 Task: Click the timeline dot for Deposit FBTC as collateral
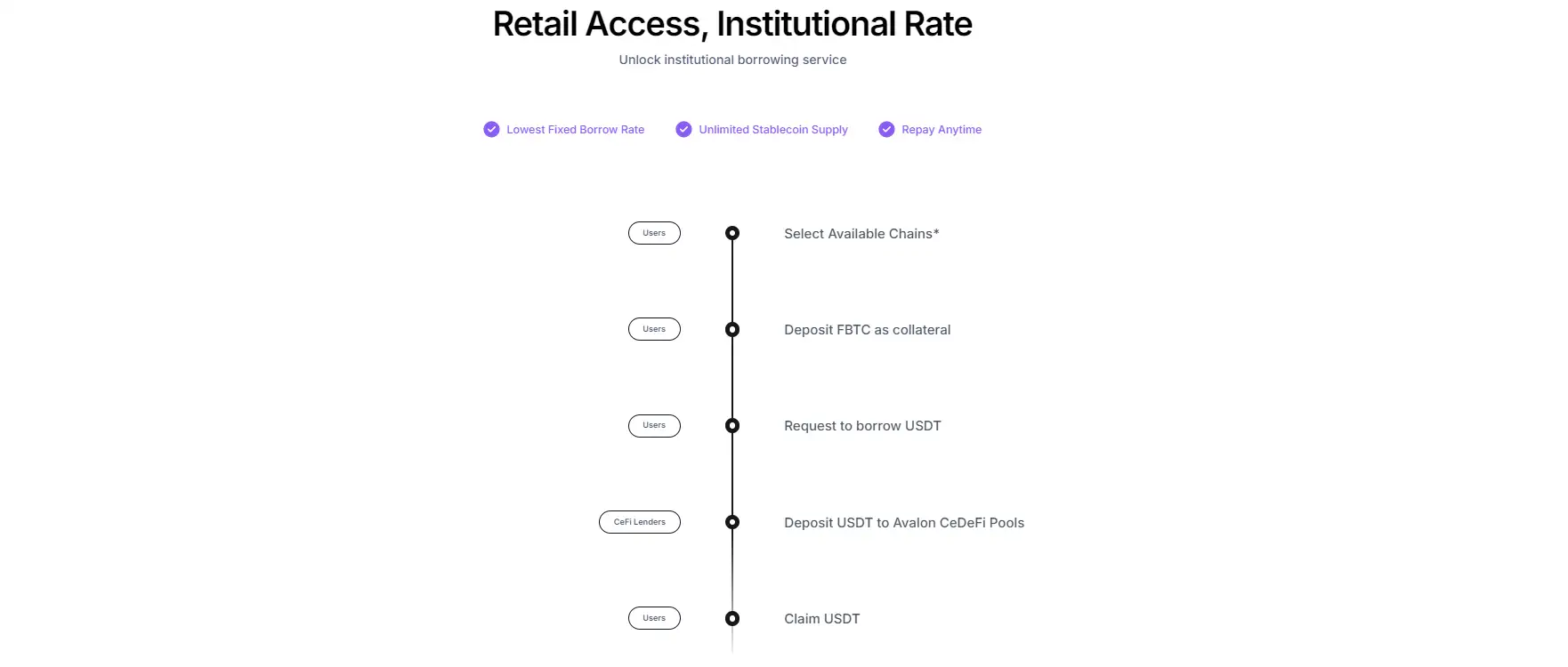click(x=732, y=330)
